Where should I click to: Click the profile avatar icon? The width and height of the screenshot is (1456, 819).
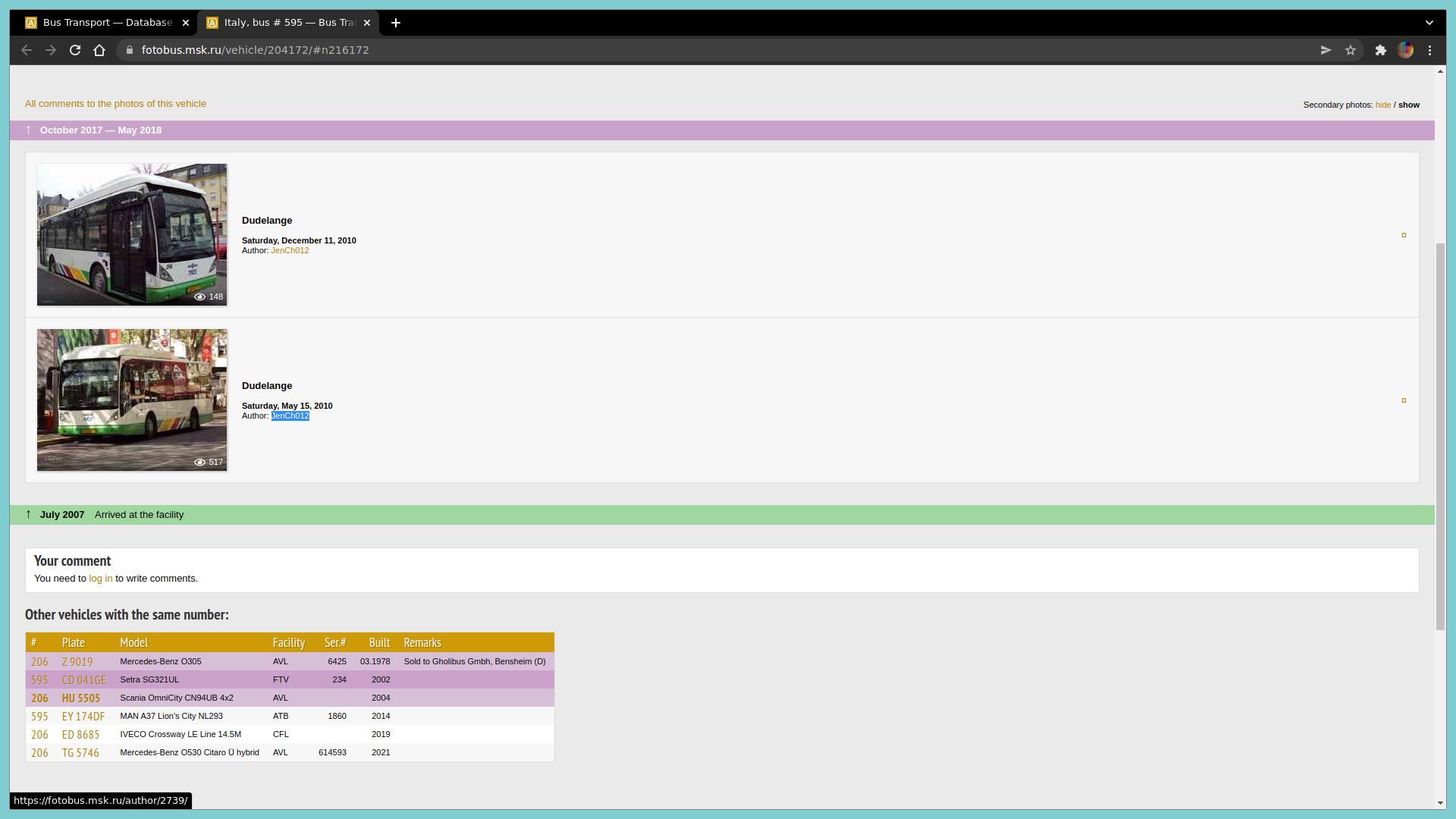point(1406,50)
